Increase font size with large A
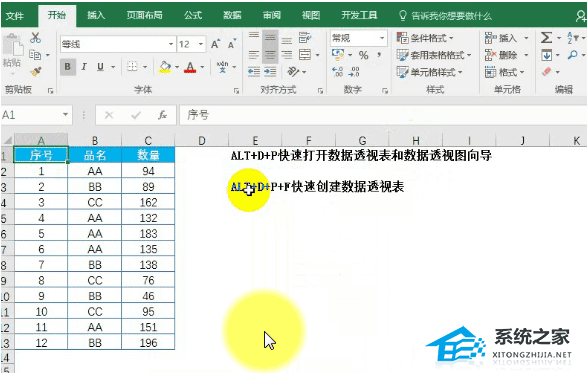 (x=215, y=44)
